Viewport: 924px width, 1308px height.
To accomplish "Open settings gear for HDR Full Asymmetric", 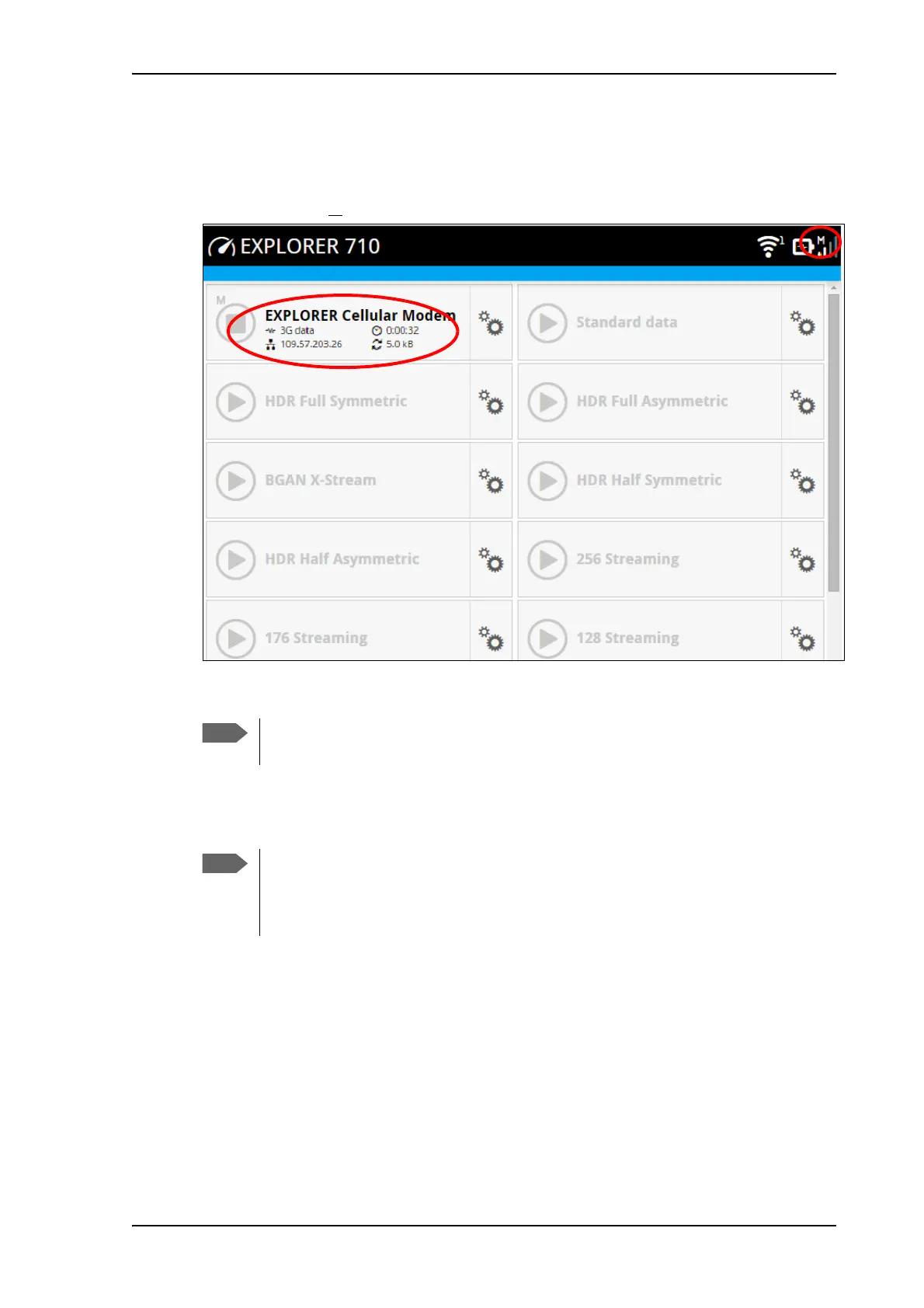I will [802, 402].
